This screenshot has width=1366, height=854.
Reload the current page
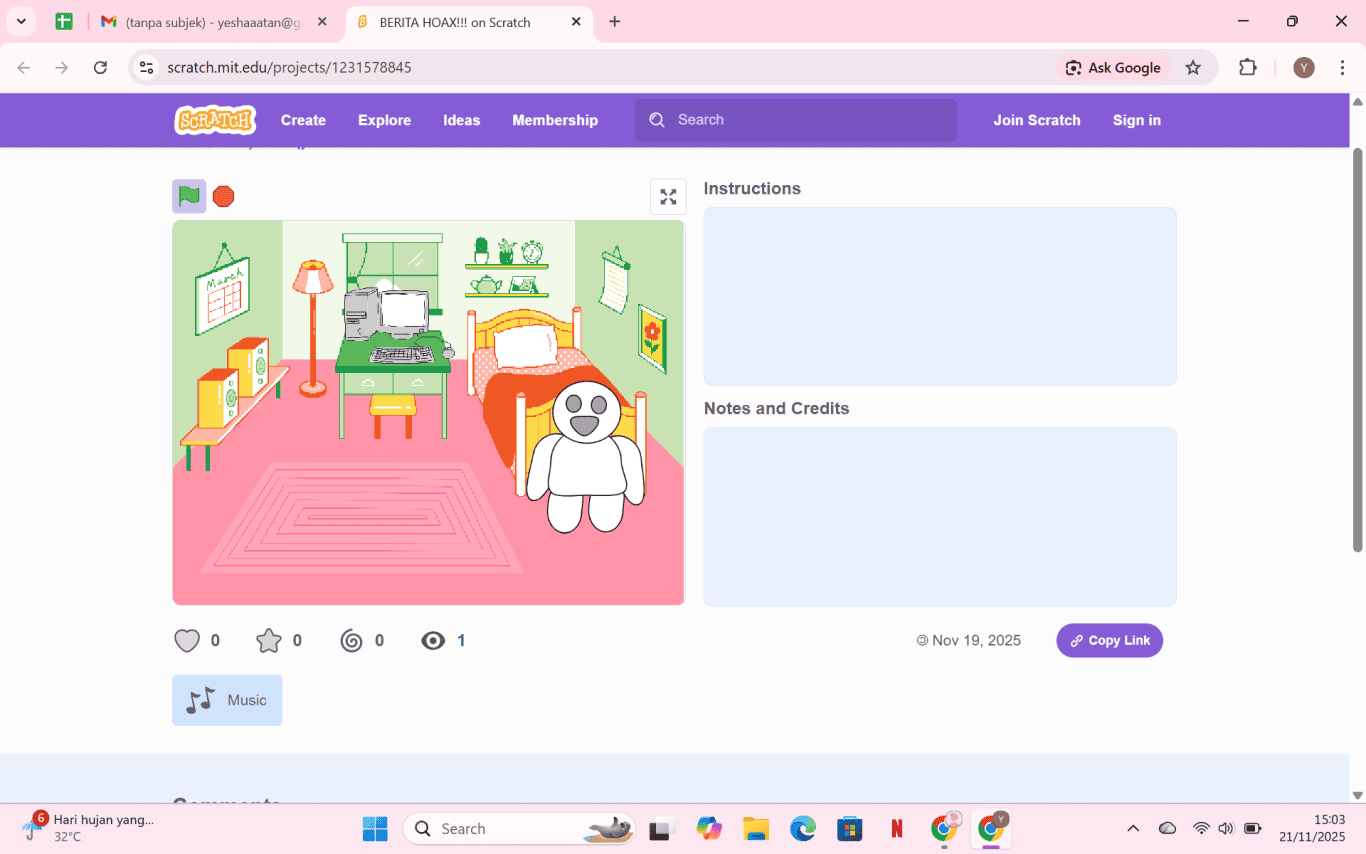pos(100,68)
